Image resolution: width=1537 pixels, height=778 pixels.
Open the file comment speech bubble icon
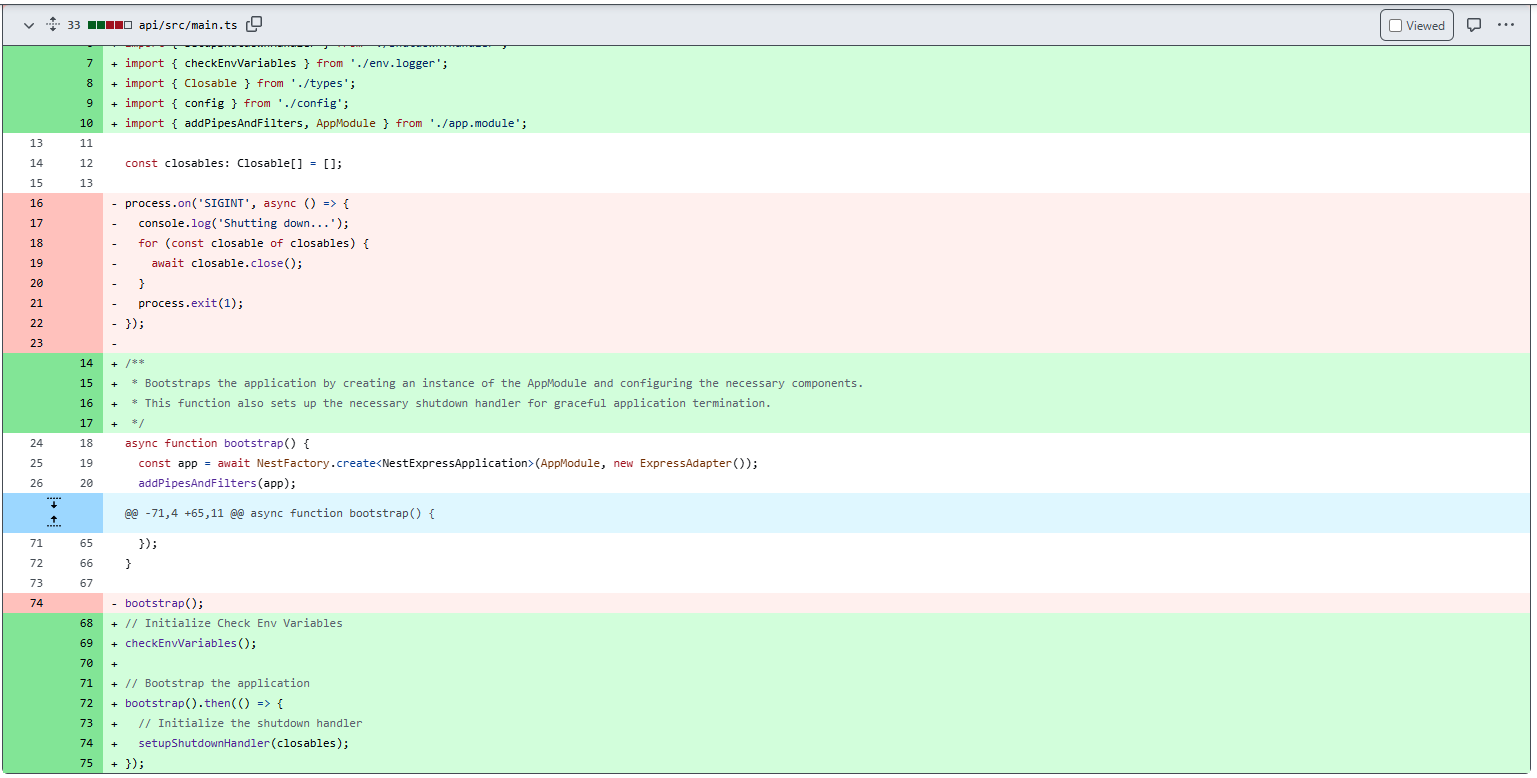1473,25
